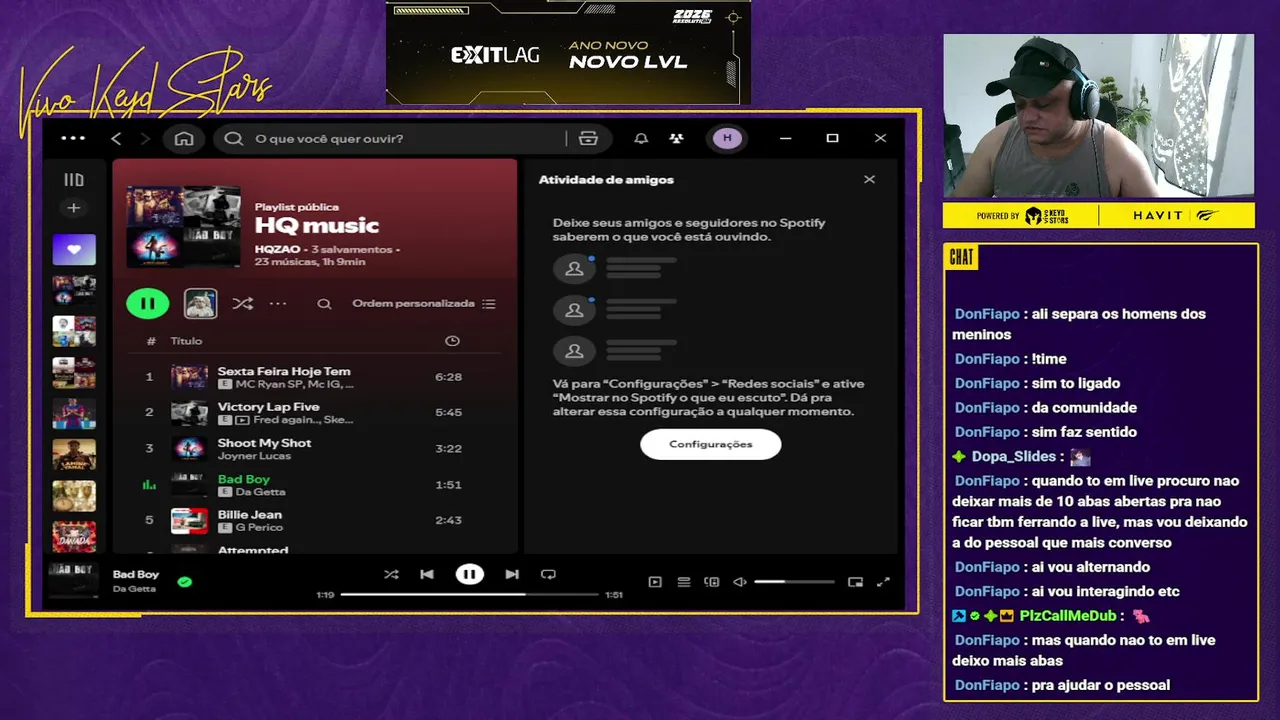Screen dimensions: 1280x720
Task: Open the Friend Activity icon in the top bar
Action: pos(677,138)
